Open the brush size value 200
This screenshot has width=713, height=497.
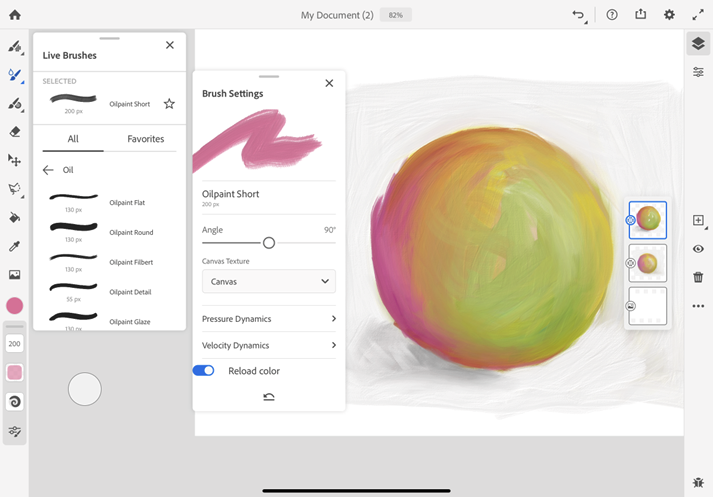15,344
